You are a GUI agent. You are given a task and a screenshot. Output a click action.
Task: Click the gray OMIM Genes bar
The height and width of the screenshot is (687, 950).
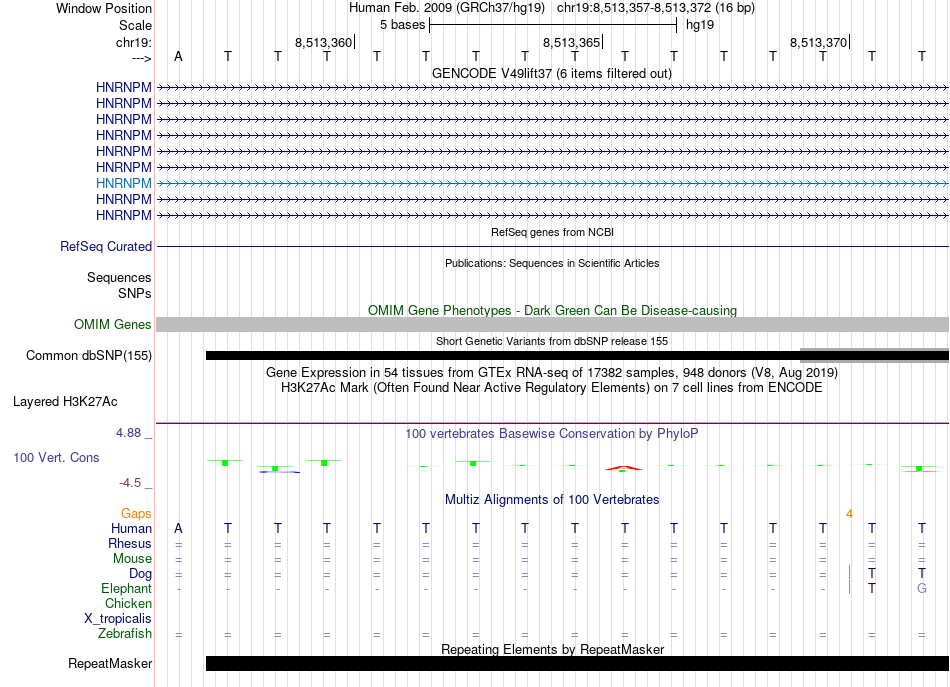point(553,325)
